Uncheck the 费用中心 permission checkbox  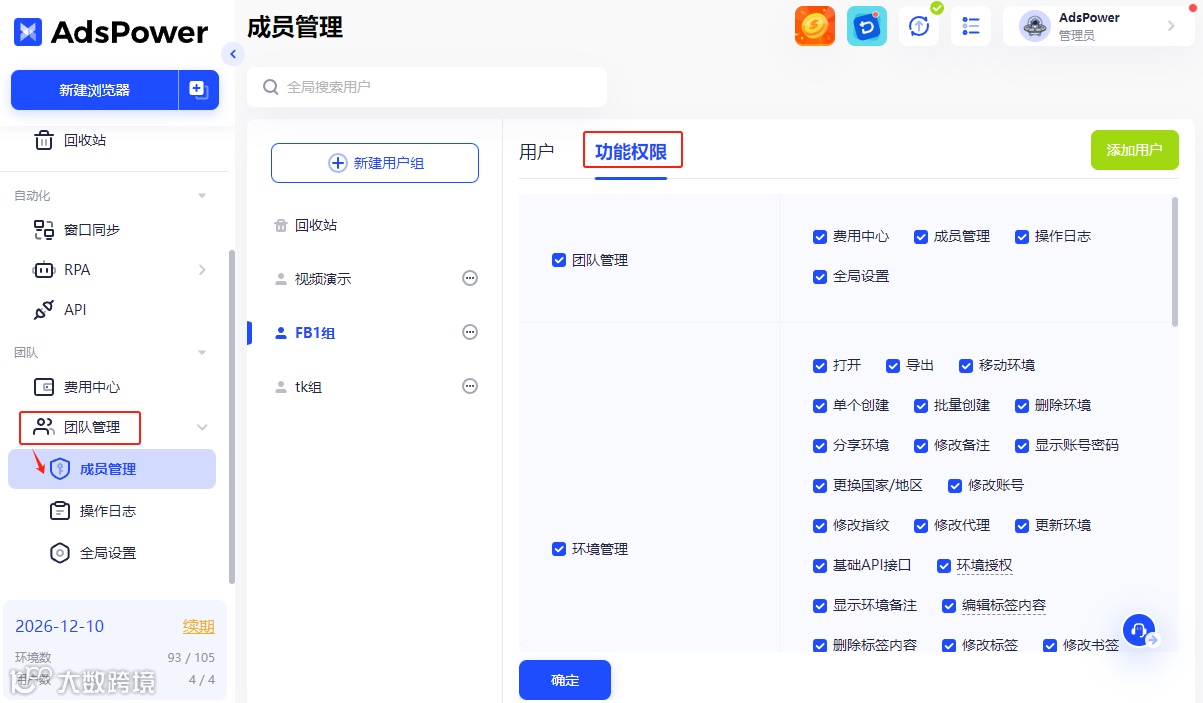tap(820, 237)
